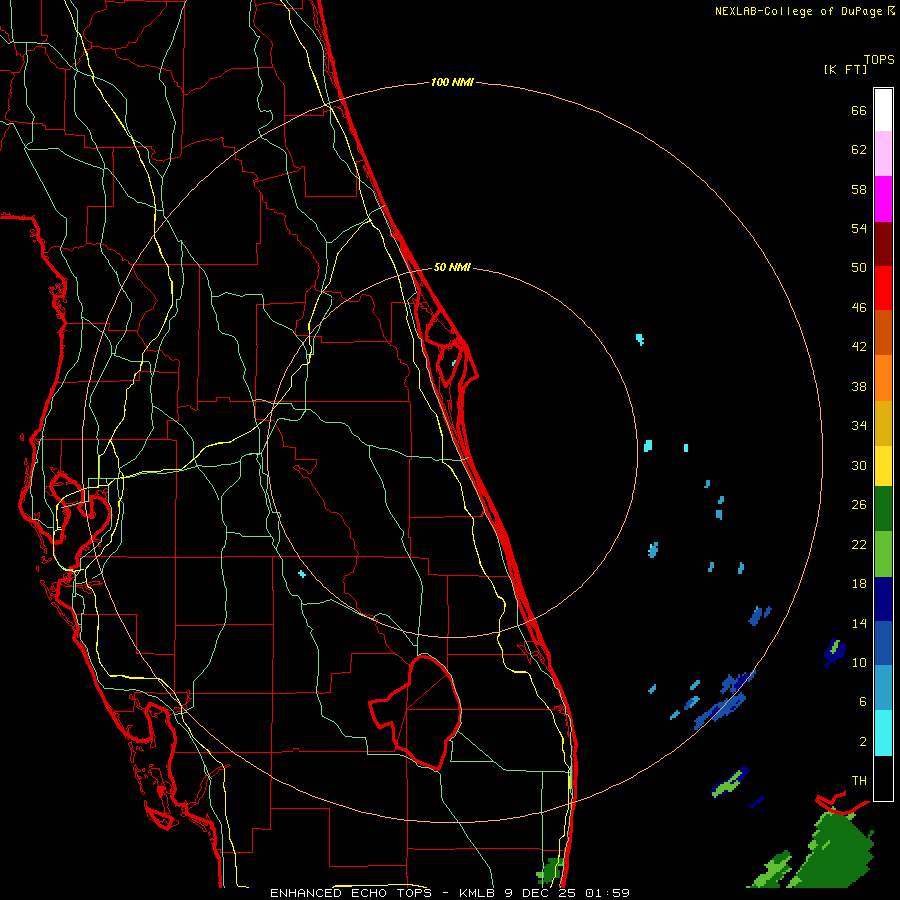Click the legend value "62"
The image size is (900, 900).
point(859,150)
